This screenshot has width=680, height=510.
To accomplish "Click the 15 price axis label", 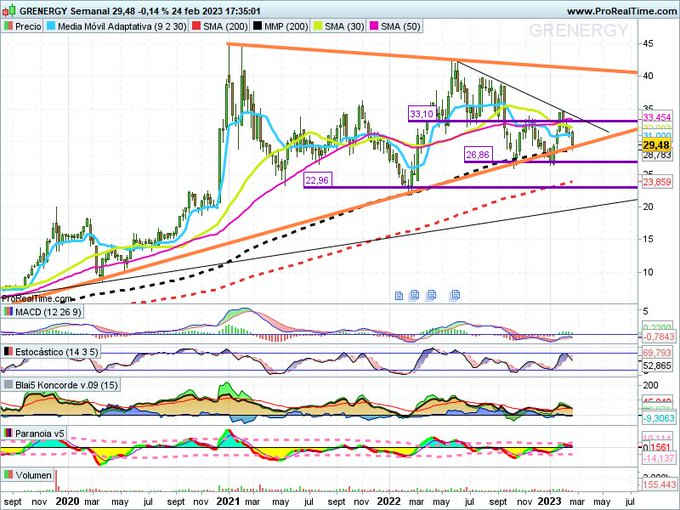I will [x=648, y=239].
